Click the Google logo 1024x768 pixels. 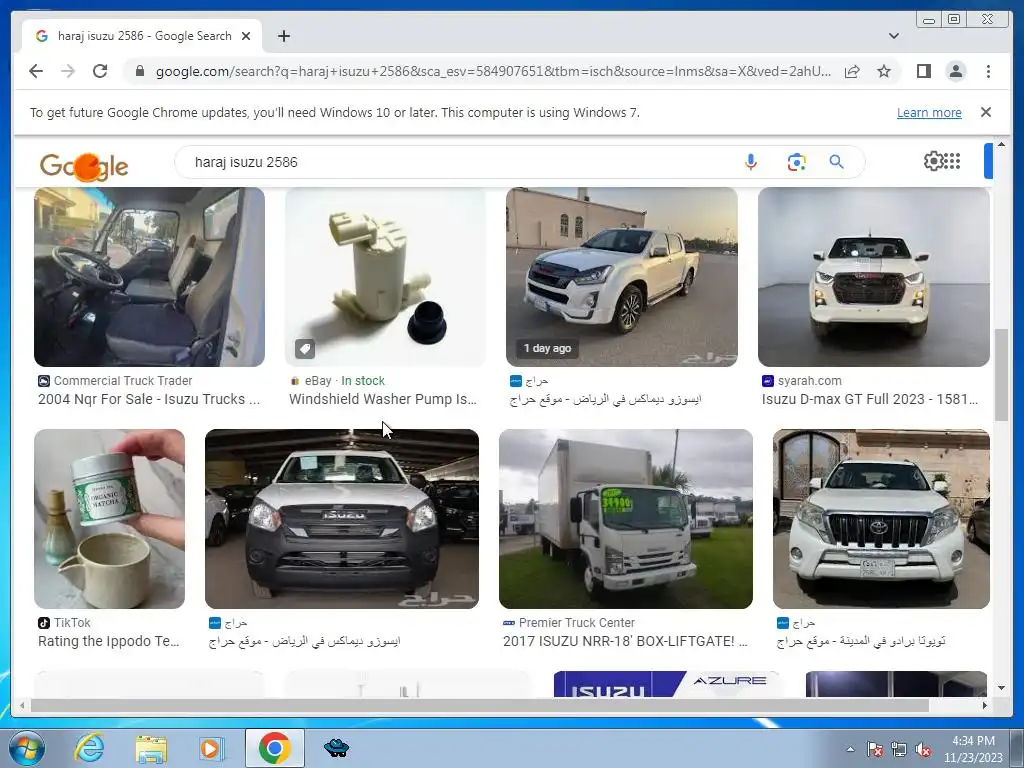coord(84,166)
